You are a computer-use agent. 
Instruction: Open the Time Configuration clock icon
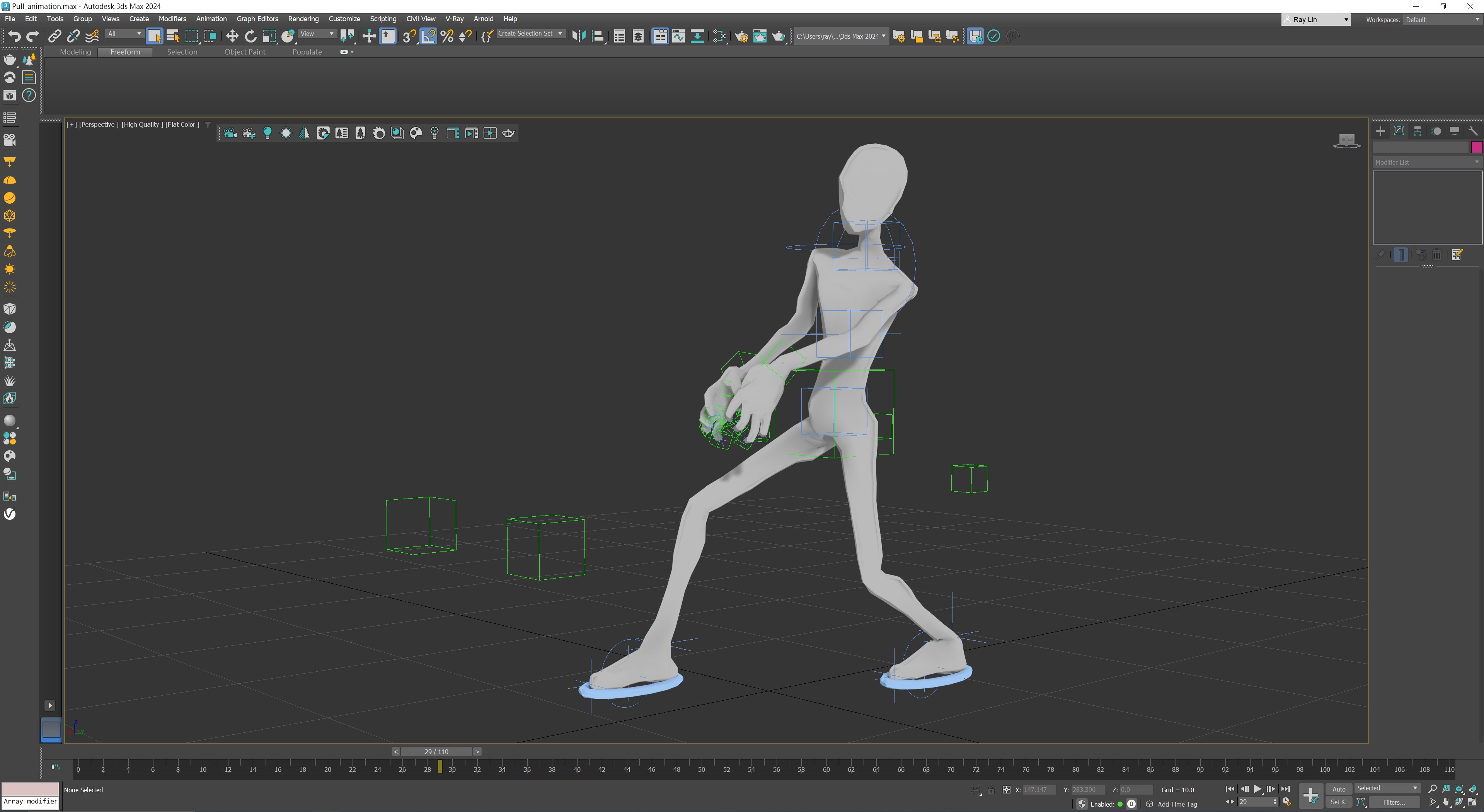[1286, 802]
